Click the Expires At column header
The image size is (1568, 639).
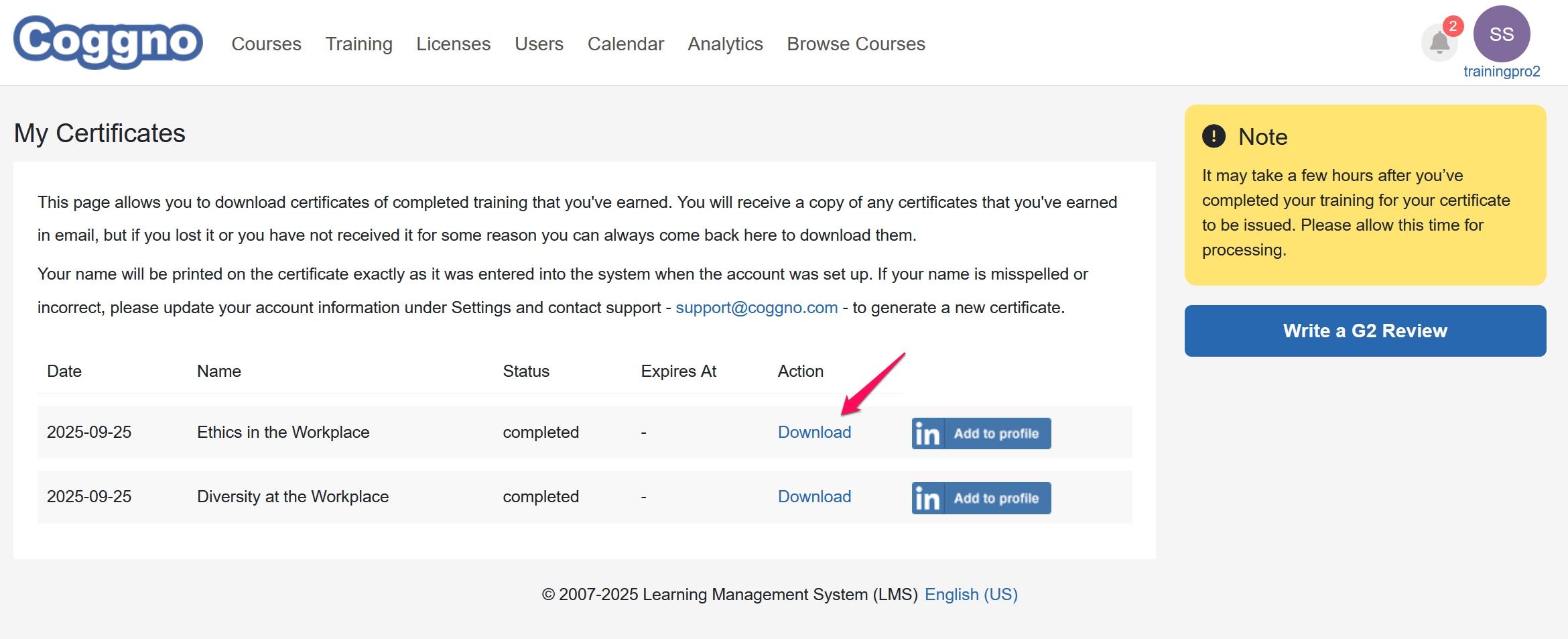pyautogui.click(x=679, y=371)
